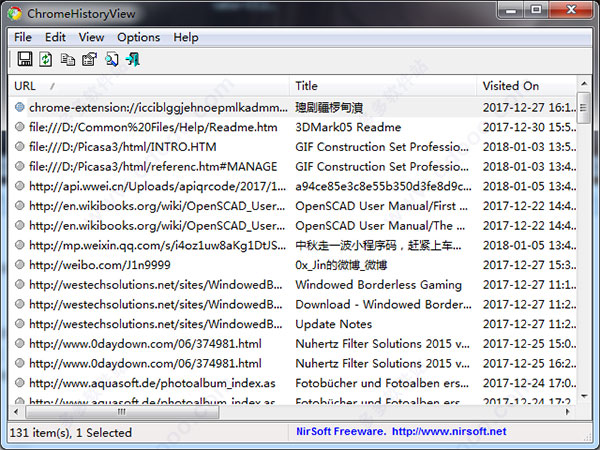Click visited date 2017-12-25 16:2..
Screen dimensions: 600x450
[530, 363]
